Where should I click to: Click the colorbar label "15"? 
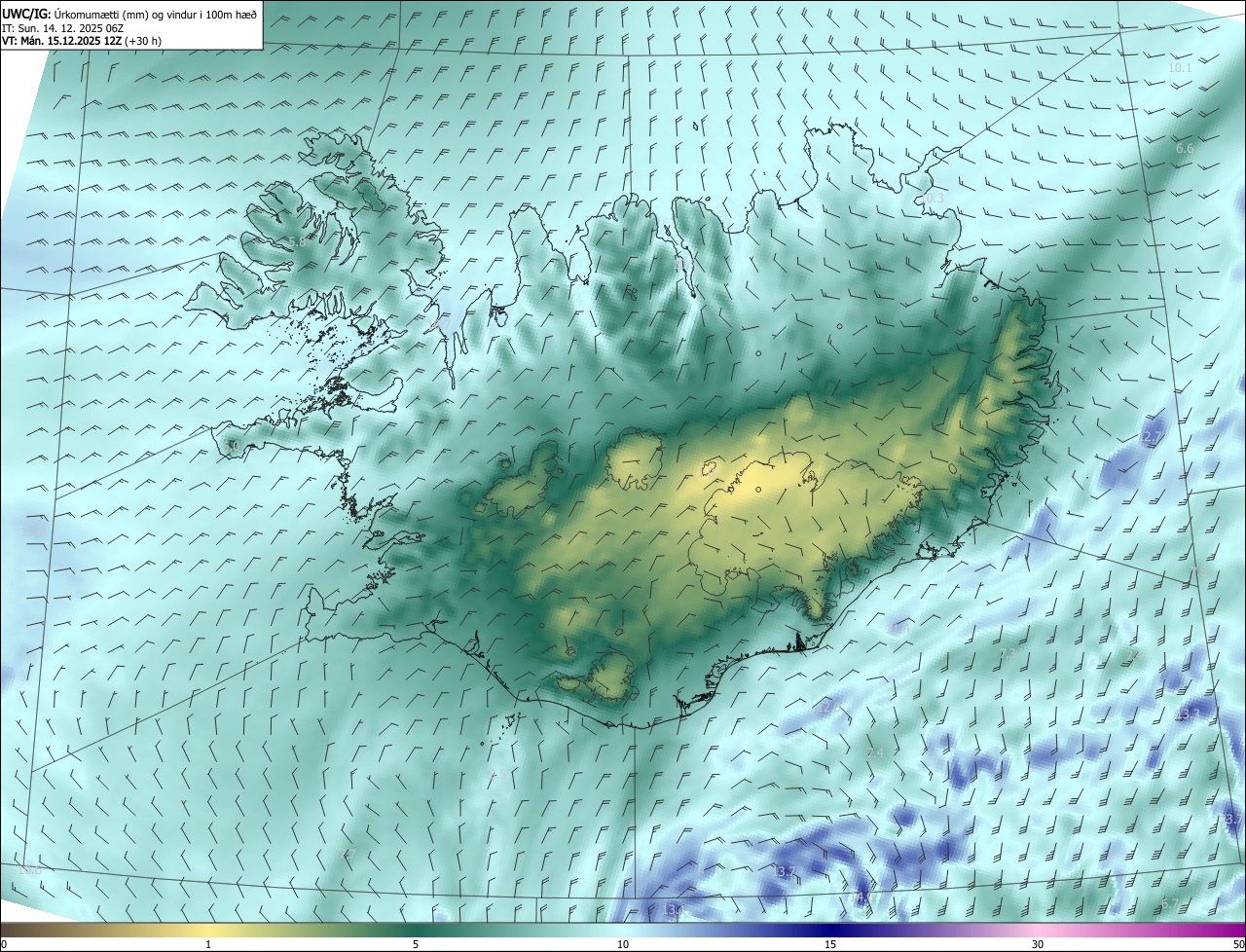click(830, 944)
